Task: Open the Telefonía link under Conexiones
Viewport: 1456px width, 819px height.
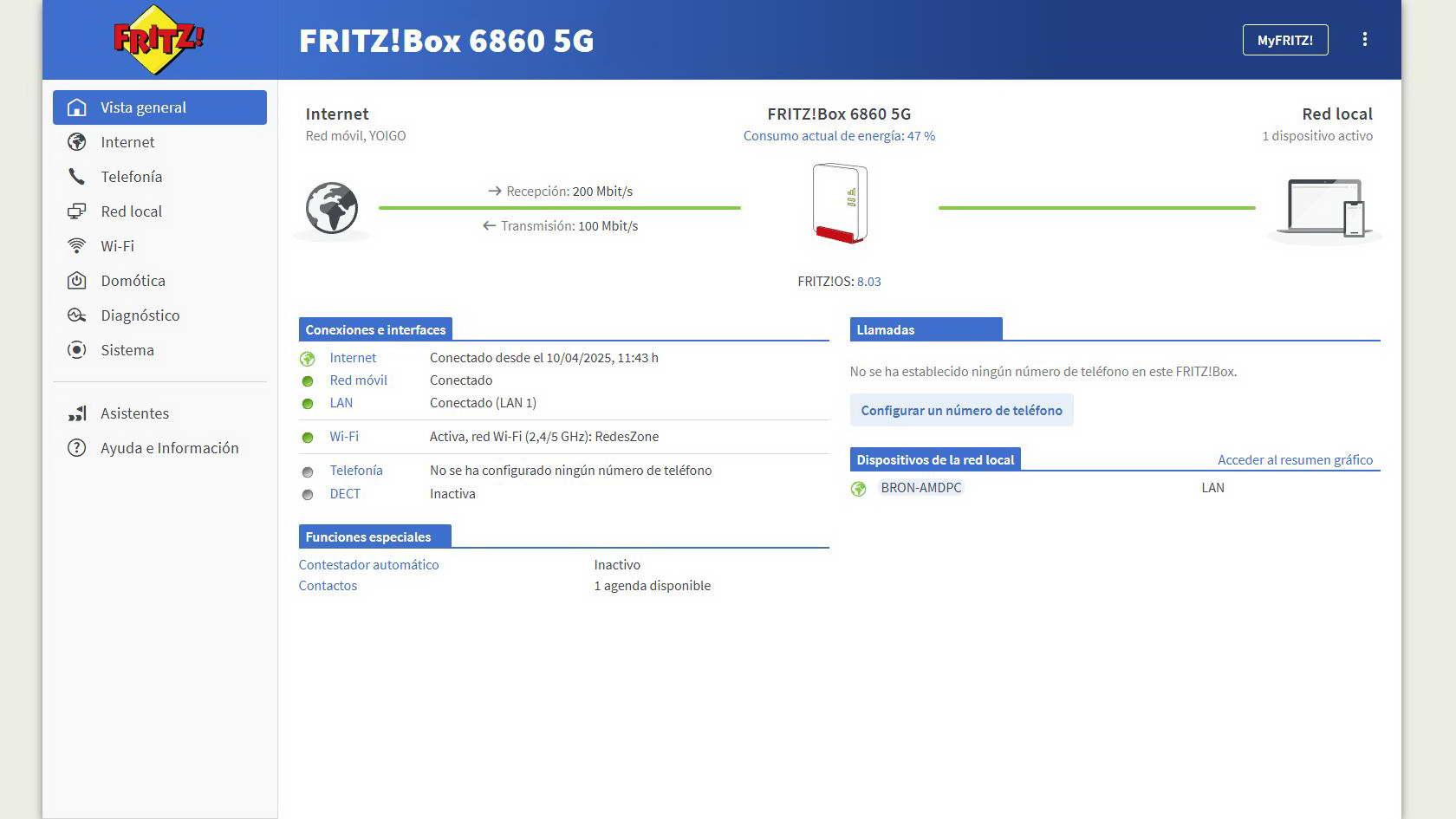Action: [x=356, y=471]
